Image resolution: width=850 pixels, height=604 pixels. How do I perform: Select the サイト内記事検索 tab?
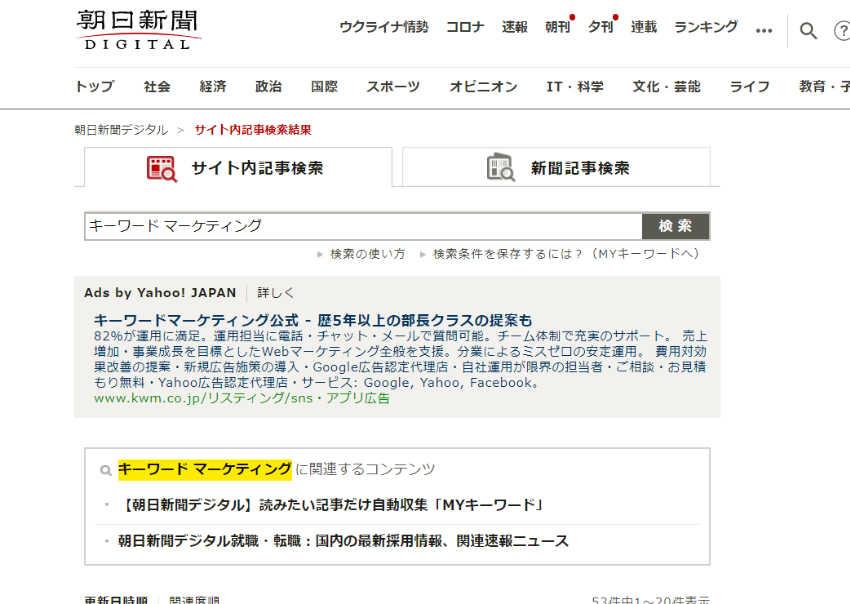238,167
